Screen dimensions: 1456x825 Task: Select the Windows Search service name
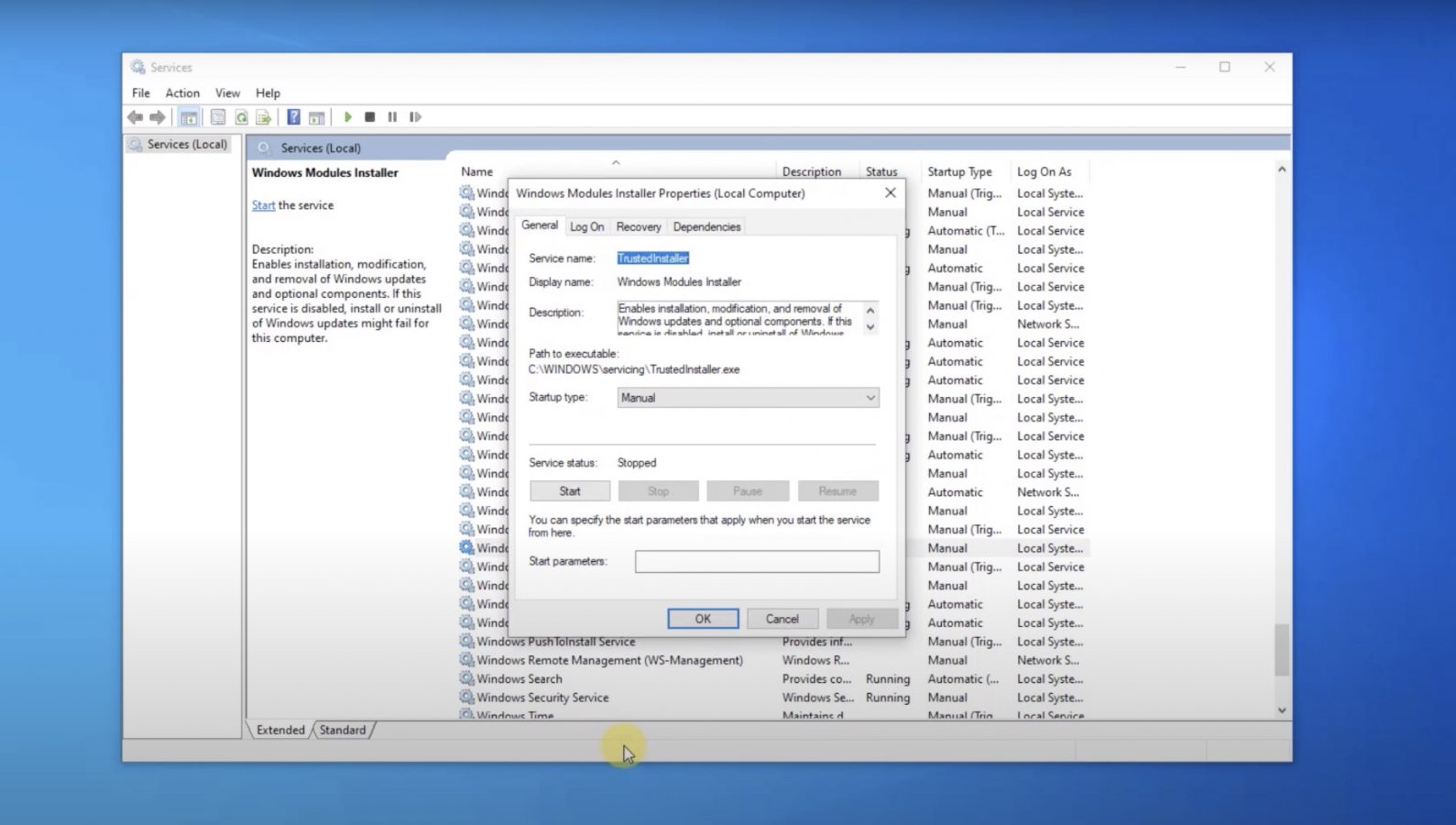519,679
